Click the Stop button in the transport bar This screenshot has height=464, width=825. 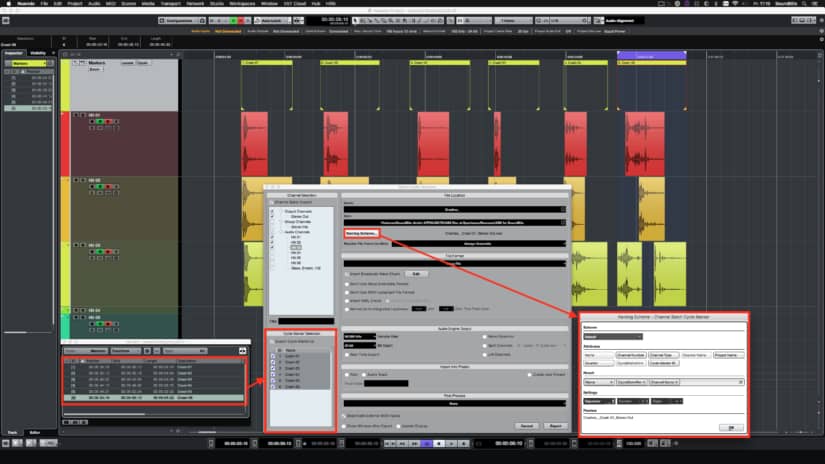[x=439, y=443]
